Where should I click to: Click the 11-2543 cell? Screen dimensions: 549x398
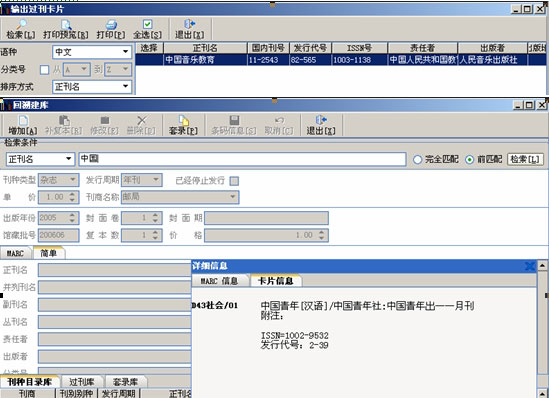(x=268, y=60)
